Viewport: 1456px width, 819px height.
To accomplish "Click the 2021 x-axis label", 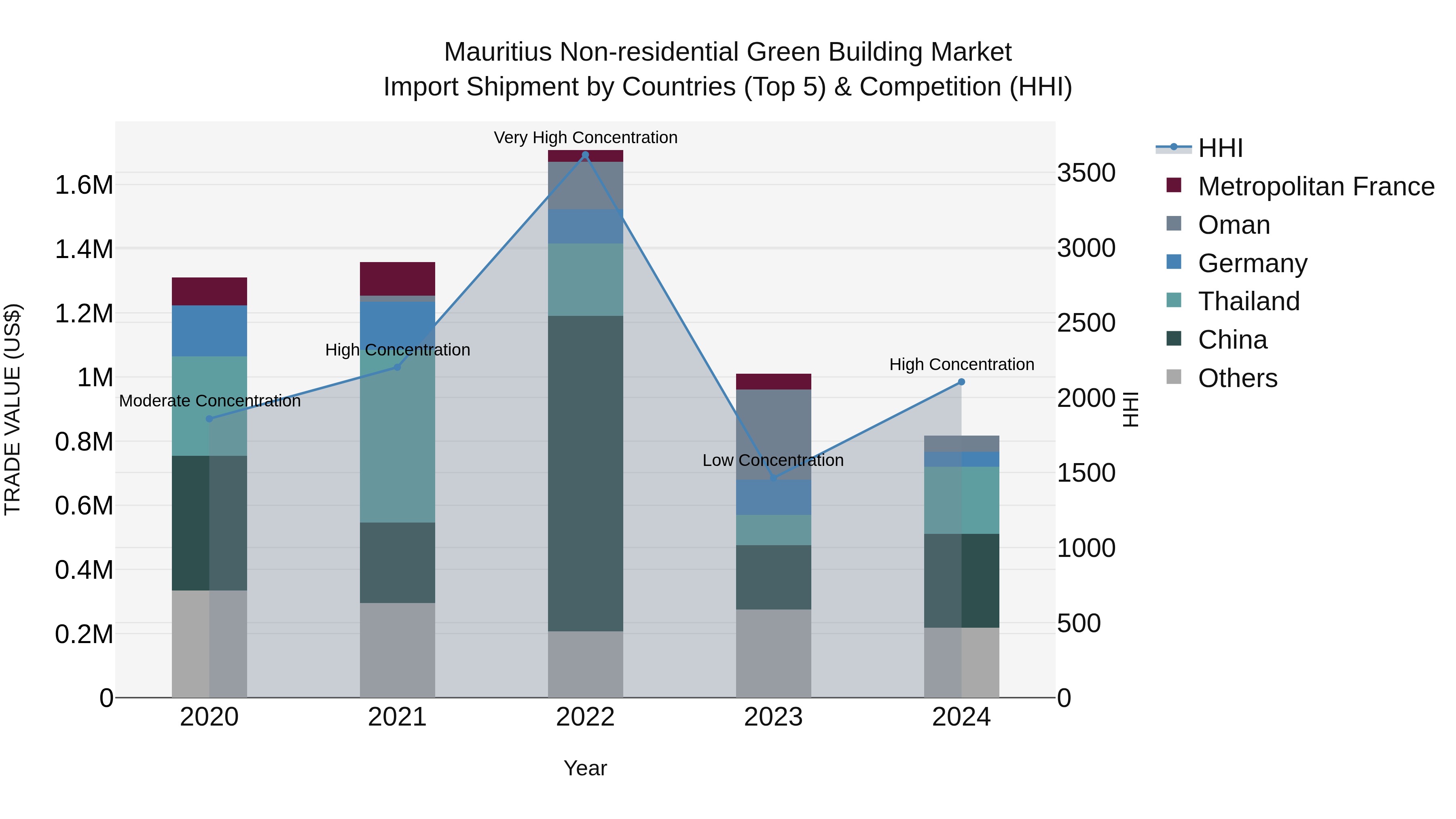I will click(x=397, y=717).
